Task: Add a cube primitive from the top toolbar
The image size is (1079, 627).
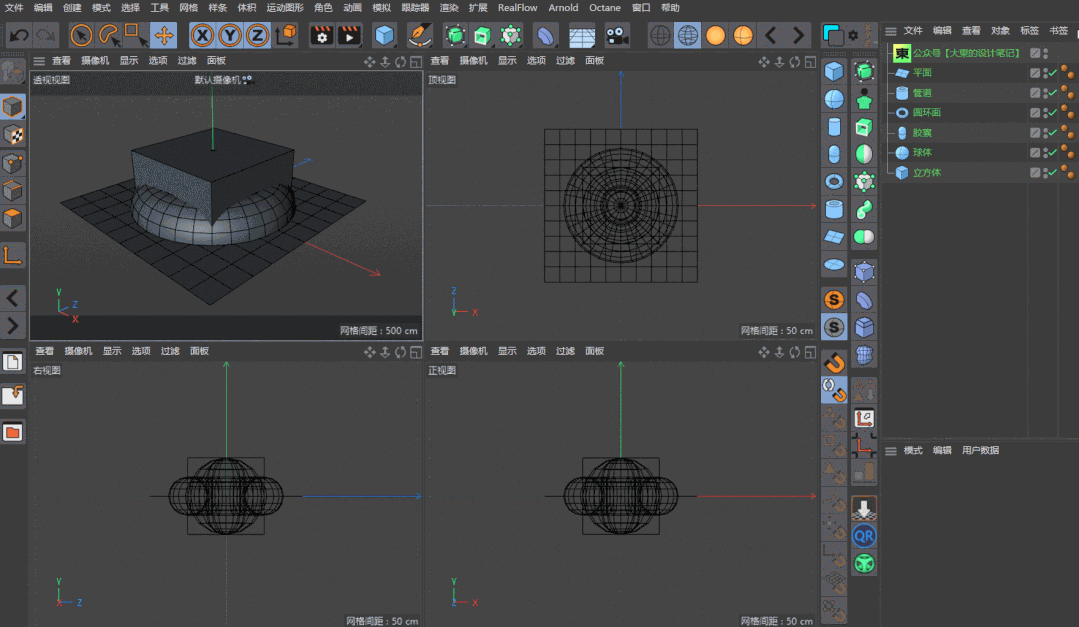Action: tap(384, 36)
